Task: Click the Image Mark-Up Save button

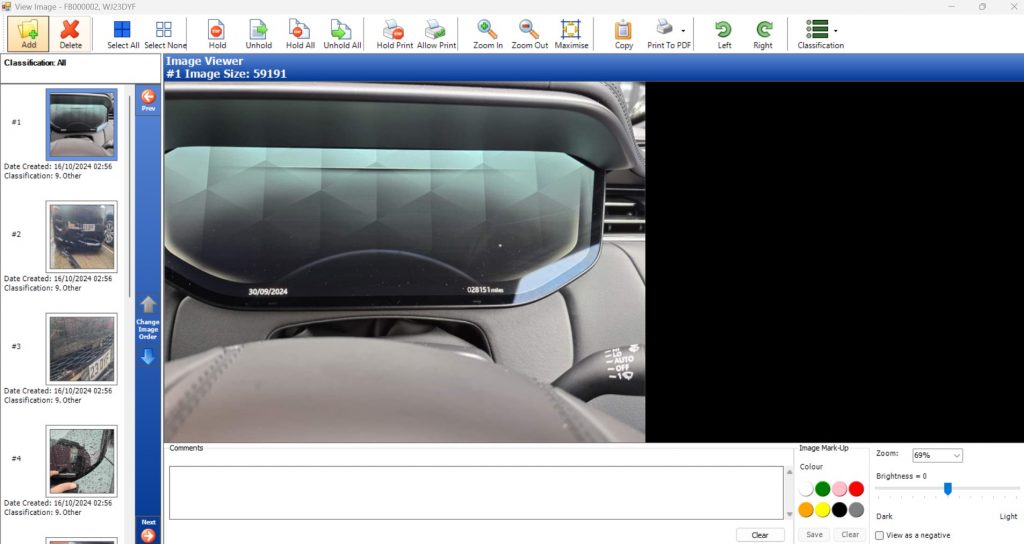Action: tap(814, 535)
